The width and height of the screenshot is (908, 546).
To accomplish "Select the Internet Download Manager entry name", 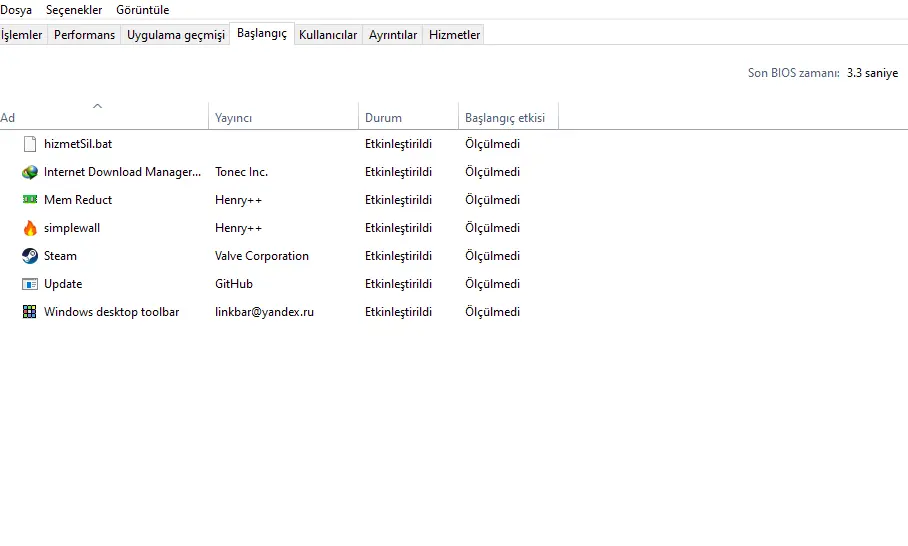I will (122, 172).
